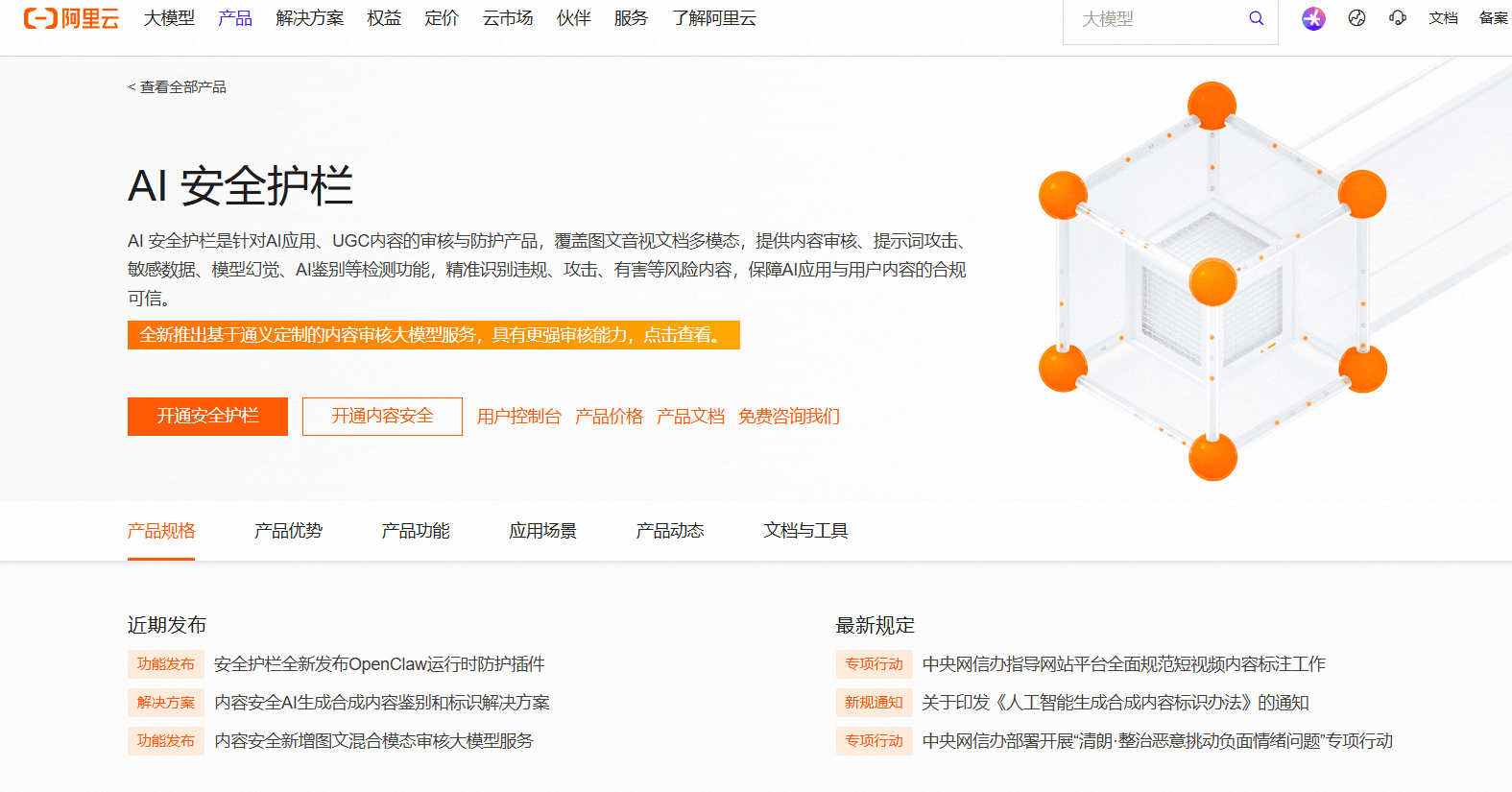This screenshot has height=792, width=1512.
Task: Open the 定价 menu item
Action: click(442, 18)
